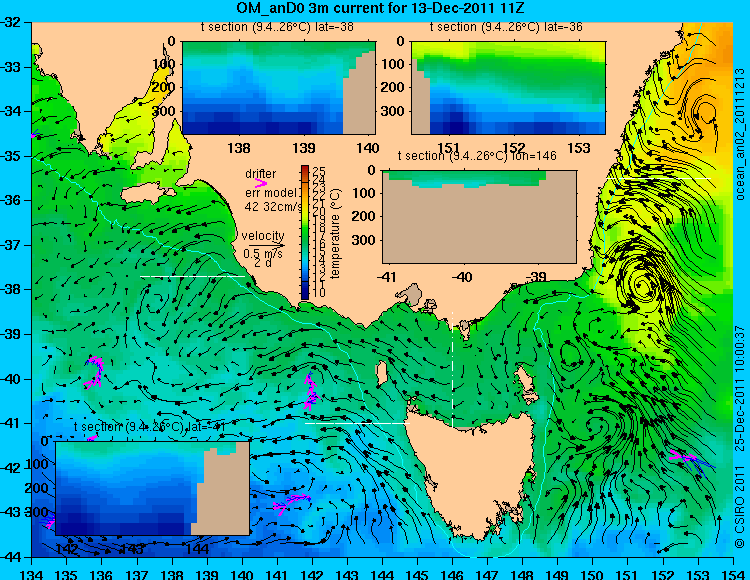Open the temperature section inset labeled lat=-41
The width and height of the screenshot is (750, 580).
tap(153, 488)
